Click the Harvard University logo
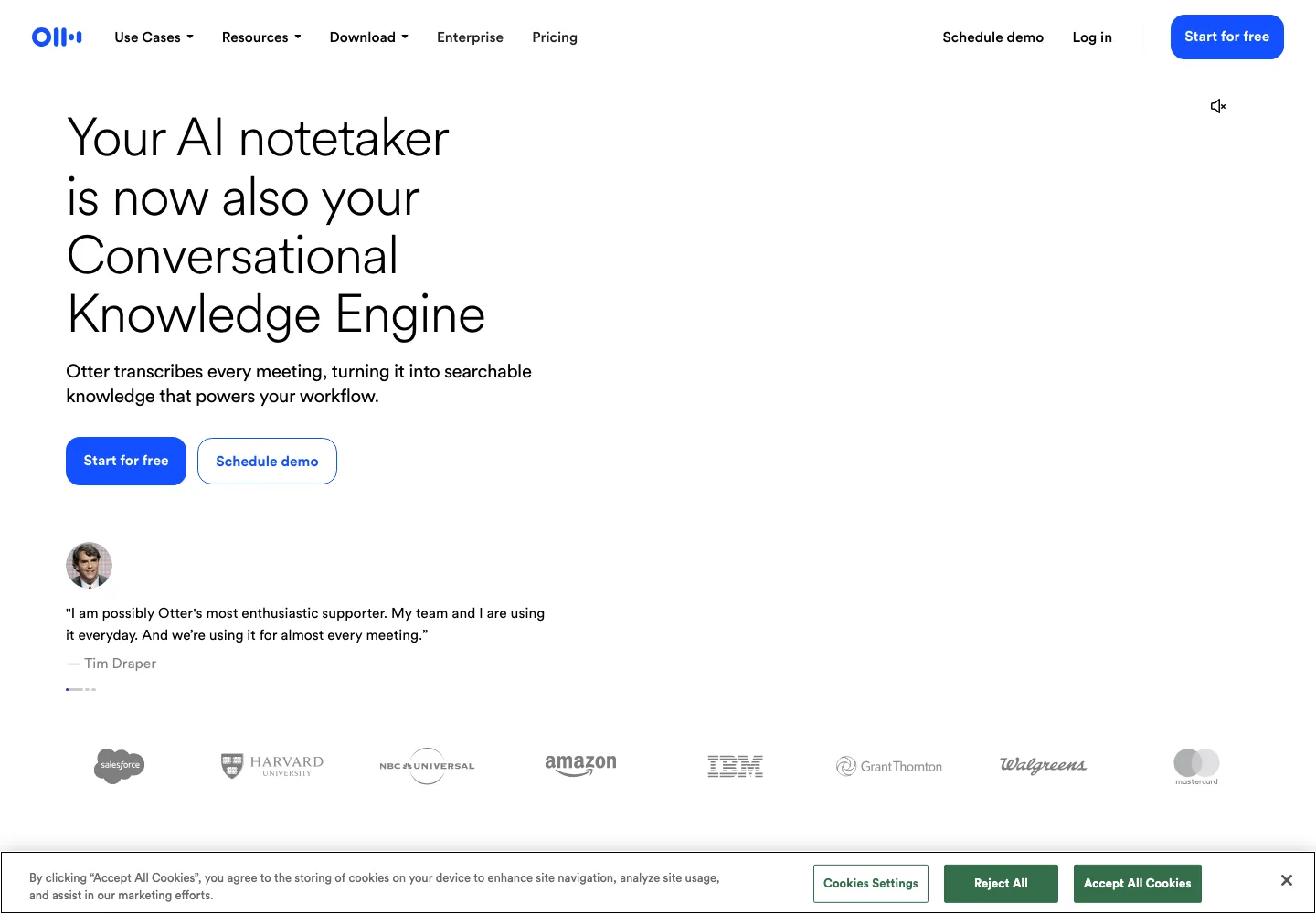Viewport: 1316px width, 914px height. pos(272,766)
